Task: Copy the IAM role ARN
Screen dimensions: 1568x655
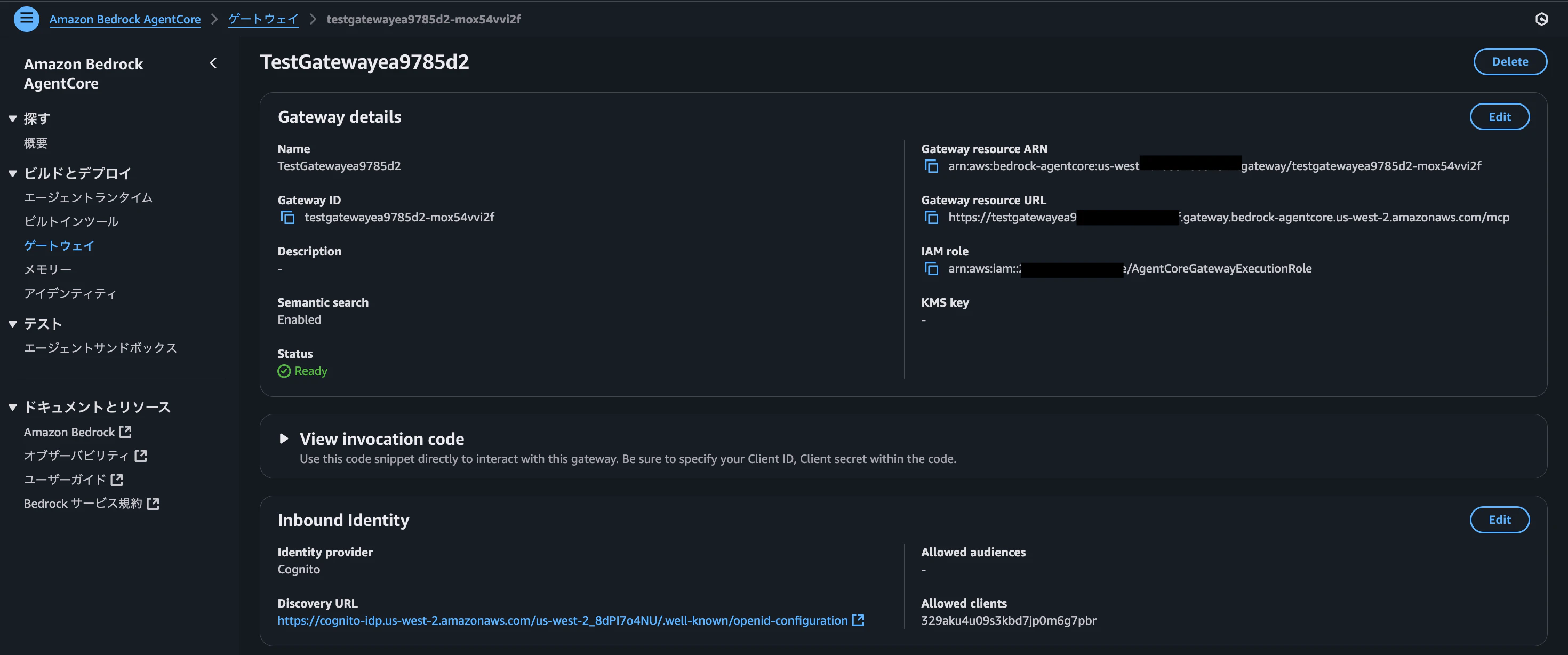Action: [931, 268]
